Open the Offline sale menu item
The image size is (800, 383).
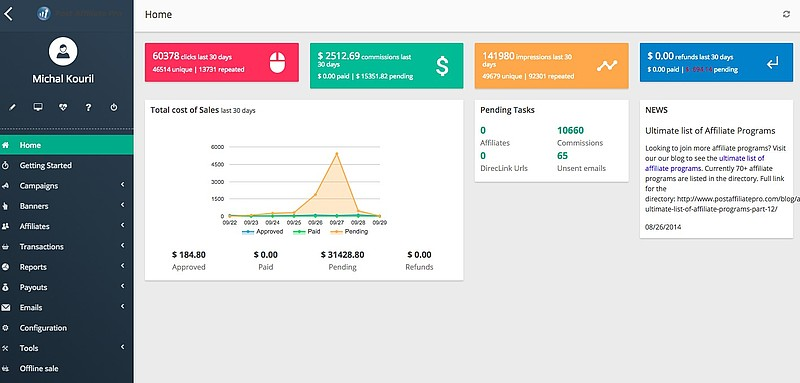(x=66, y=368)
